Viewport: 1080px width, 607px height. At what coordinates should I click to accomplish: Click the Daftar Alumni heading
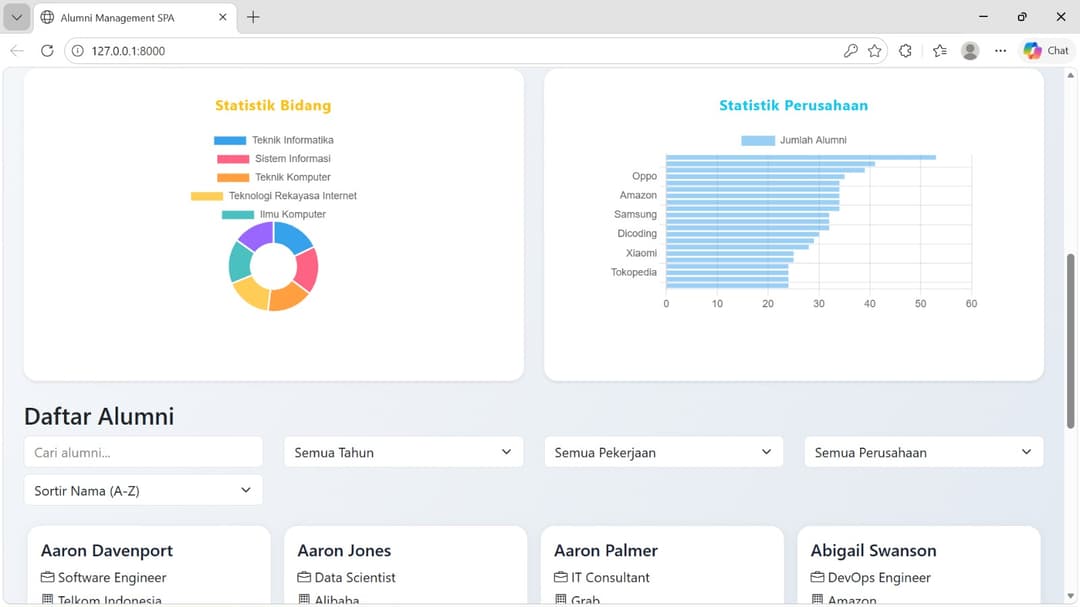(x=99, y=416)
